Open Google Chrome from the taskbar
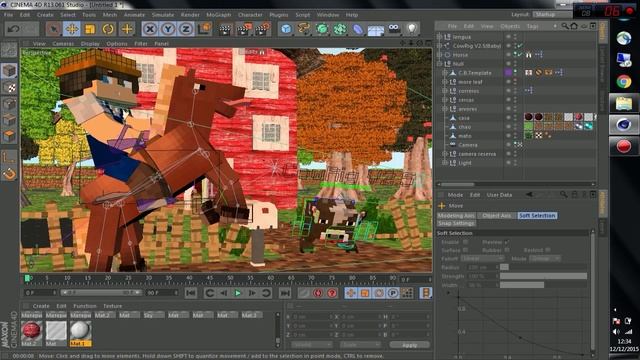The image size is (640, 360). [624, 82]
